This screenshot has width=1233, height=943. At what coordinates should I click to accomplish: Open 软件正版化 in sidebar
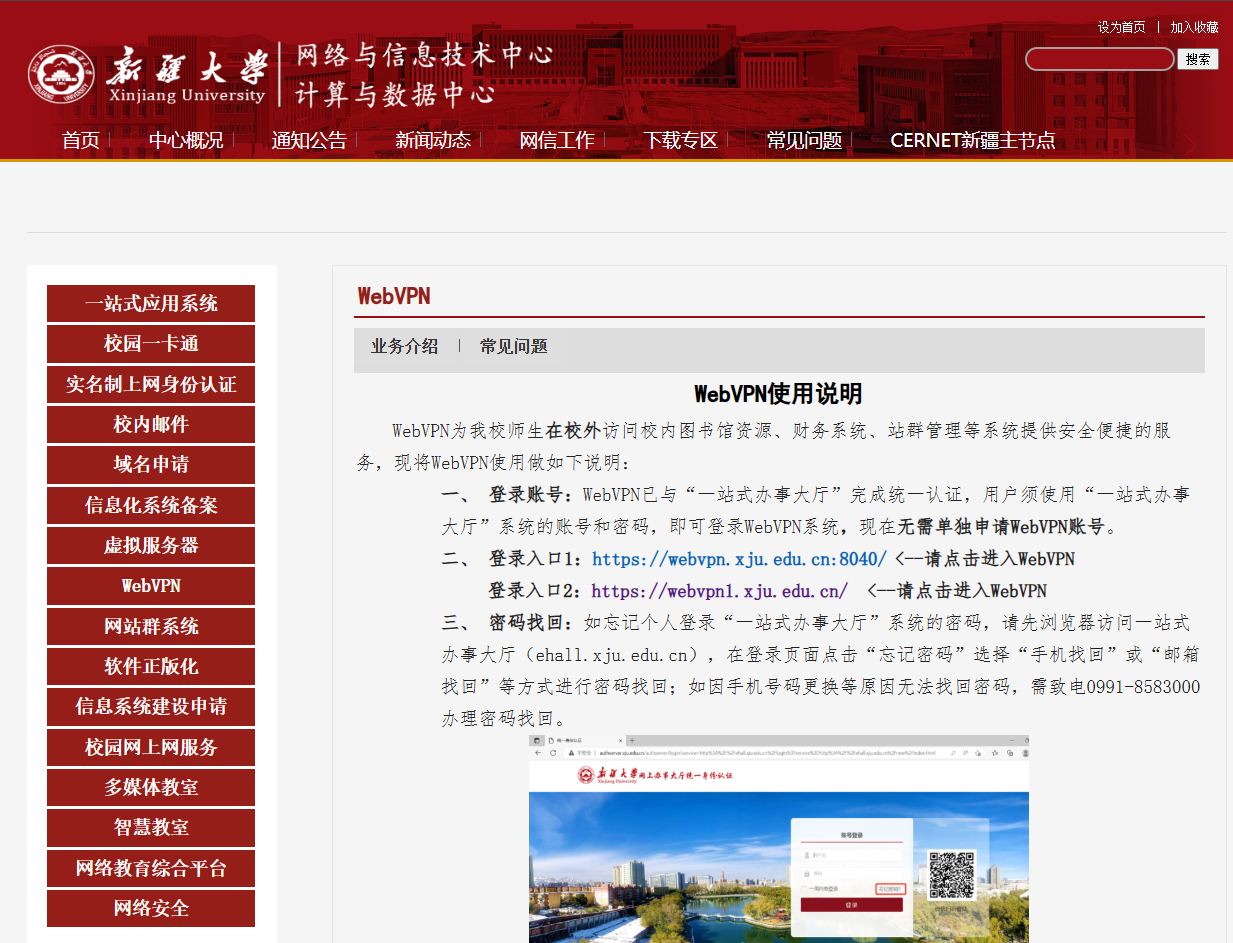click(x=151, y=667)
